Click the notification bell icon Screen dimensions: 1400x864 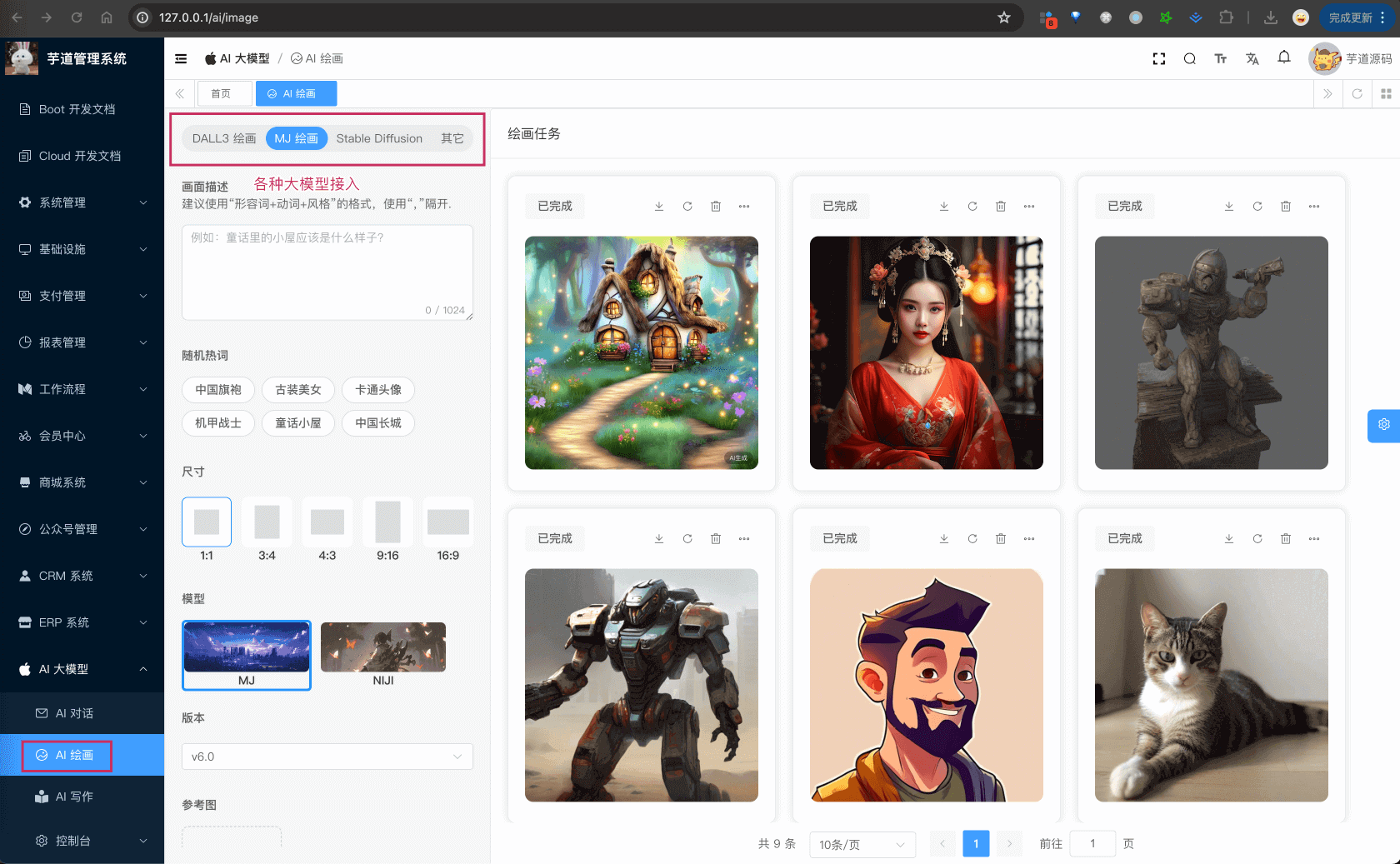click(1283, 58)
